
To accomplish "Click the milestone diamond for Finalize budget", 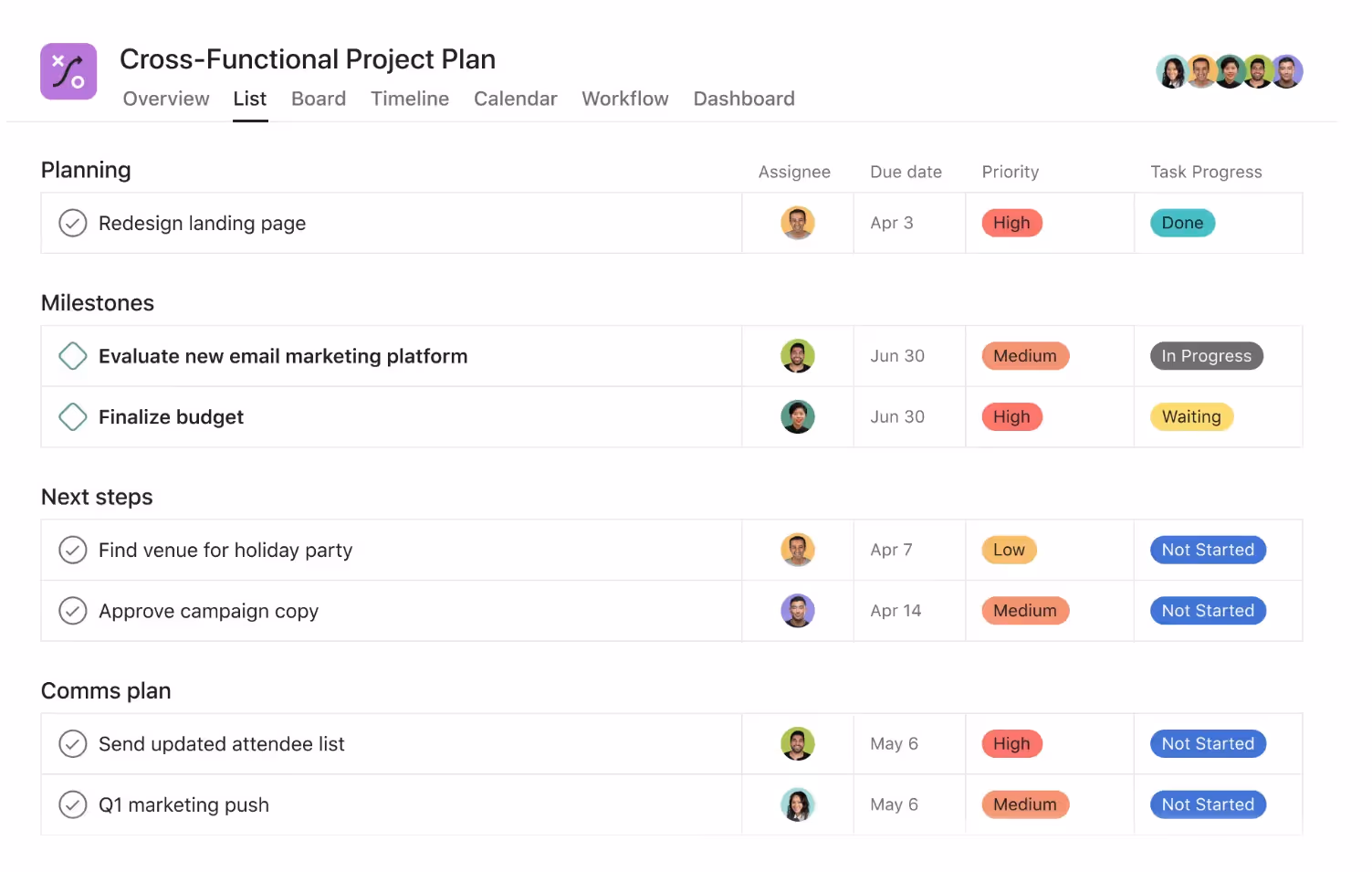I will pos(73,416).
